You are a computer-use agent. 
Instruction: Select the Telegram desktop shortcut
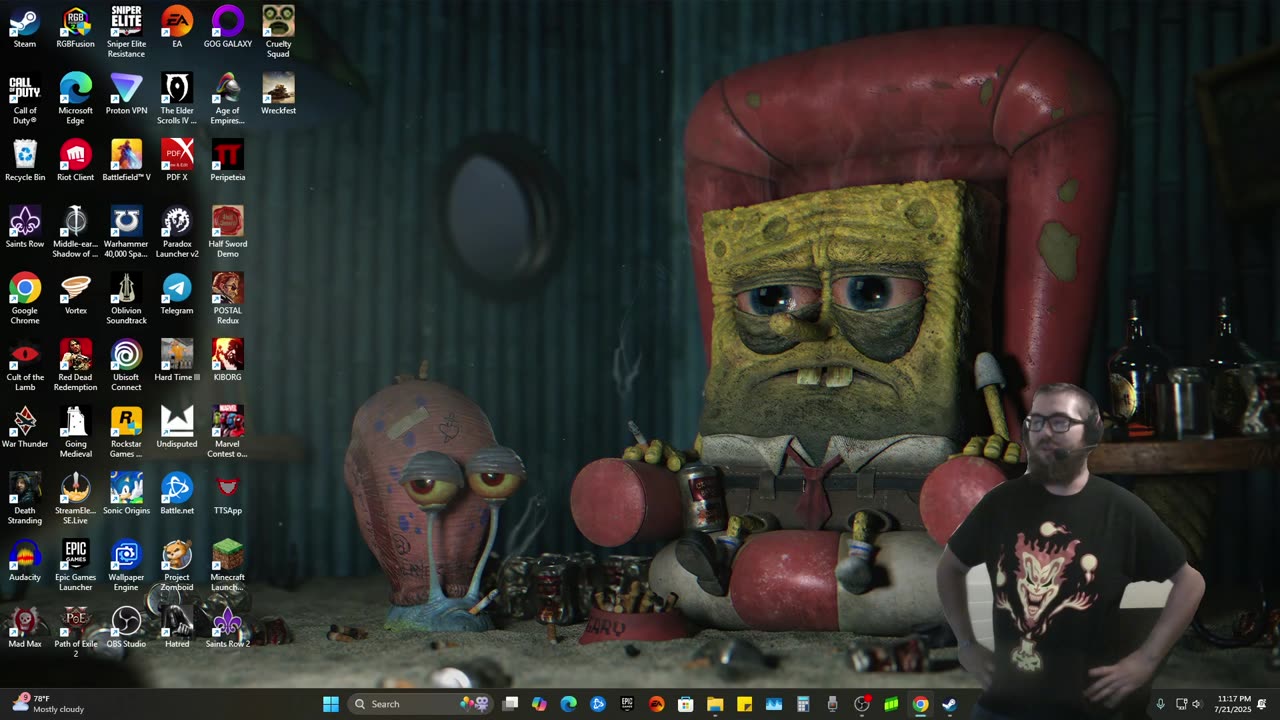(x=177, y=295)
